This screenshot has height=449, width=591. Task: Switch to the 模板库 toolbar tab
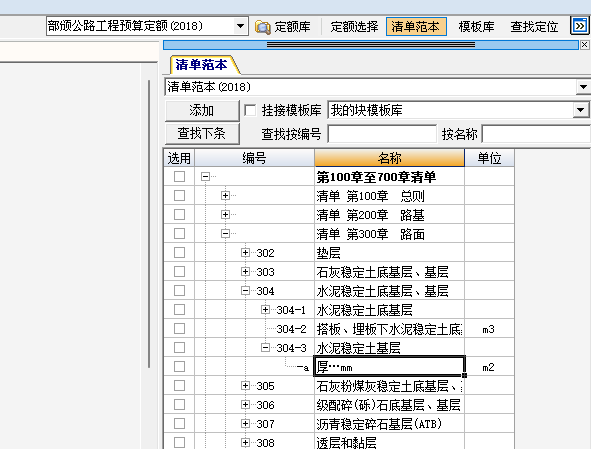[x=476, y=27]
